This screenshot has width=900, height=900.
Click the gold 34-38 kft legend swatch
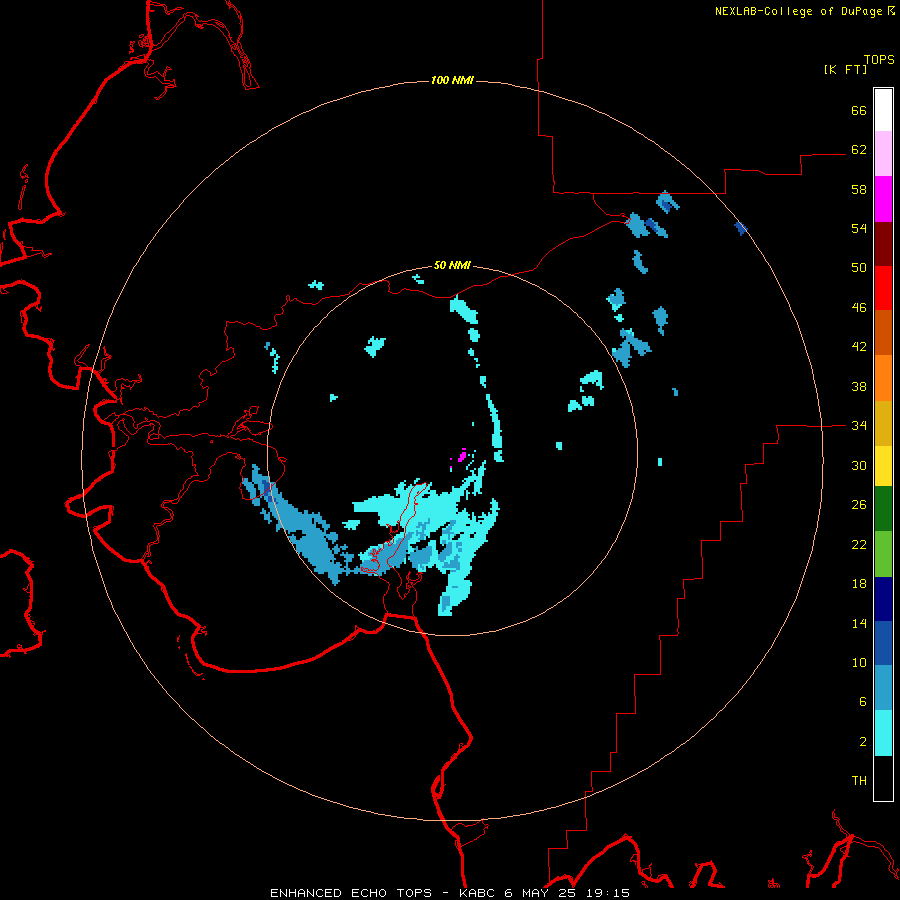tap(883, 423)
